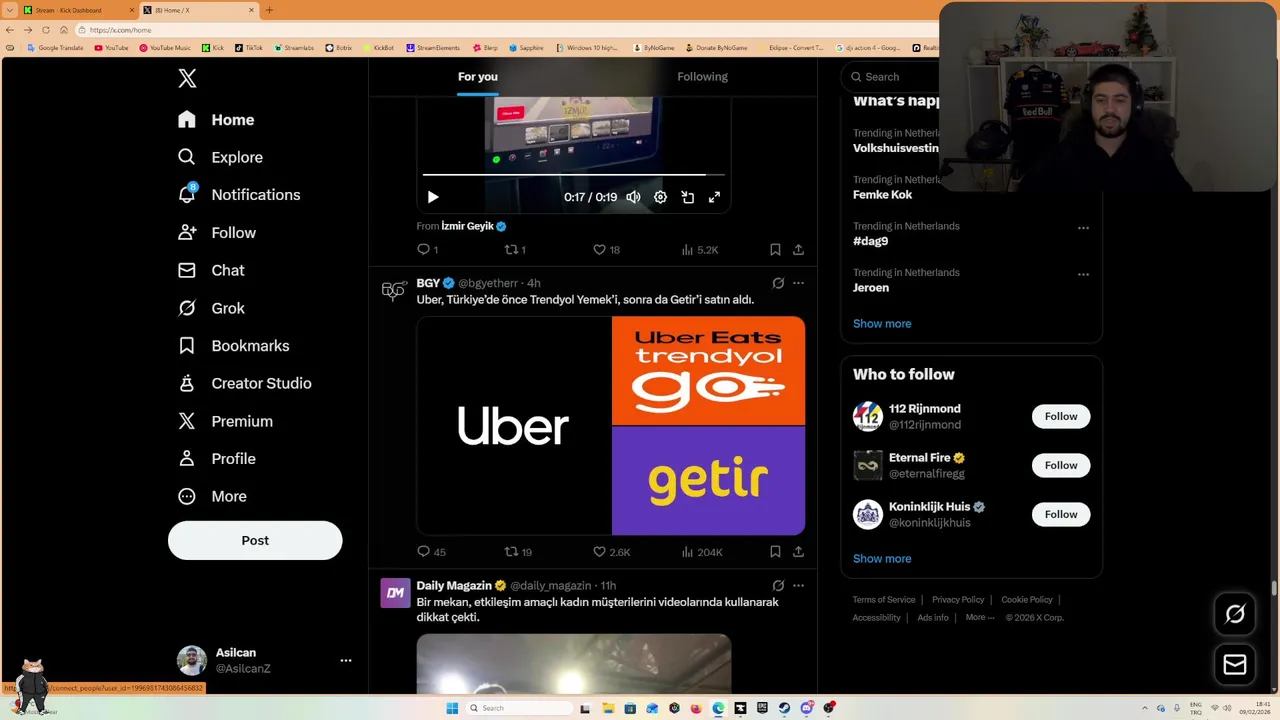Open the Uber Getir image
The image size is (1280, 720).
pyautogui.click(x=610, y=426)
